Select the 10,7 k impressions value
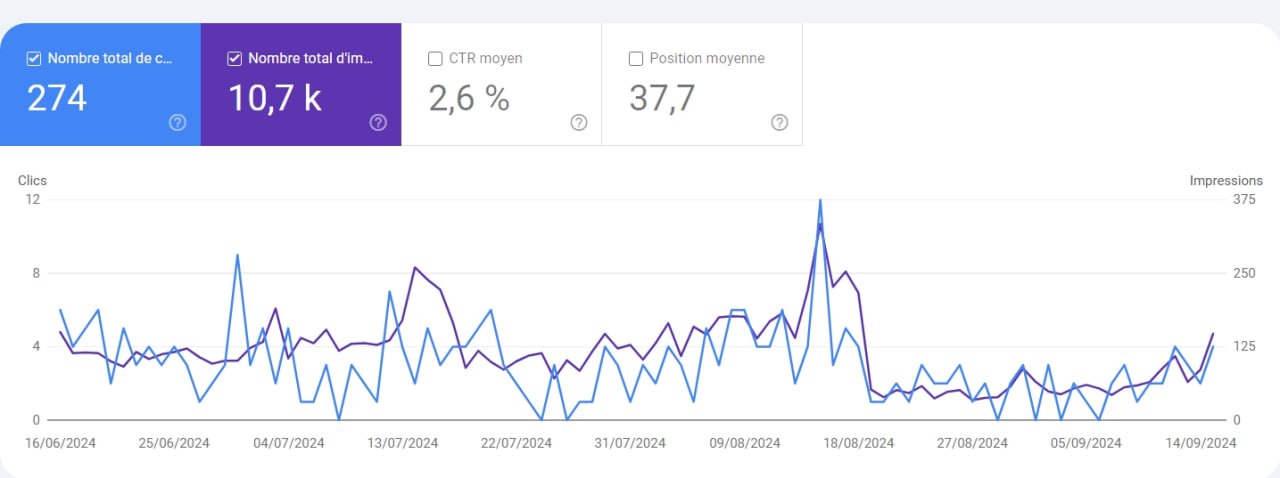The width and height of the screenshot is (1280, 478). [275, 98]
